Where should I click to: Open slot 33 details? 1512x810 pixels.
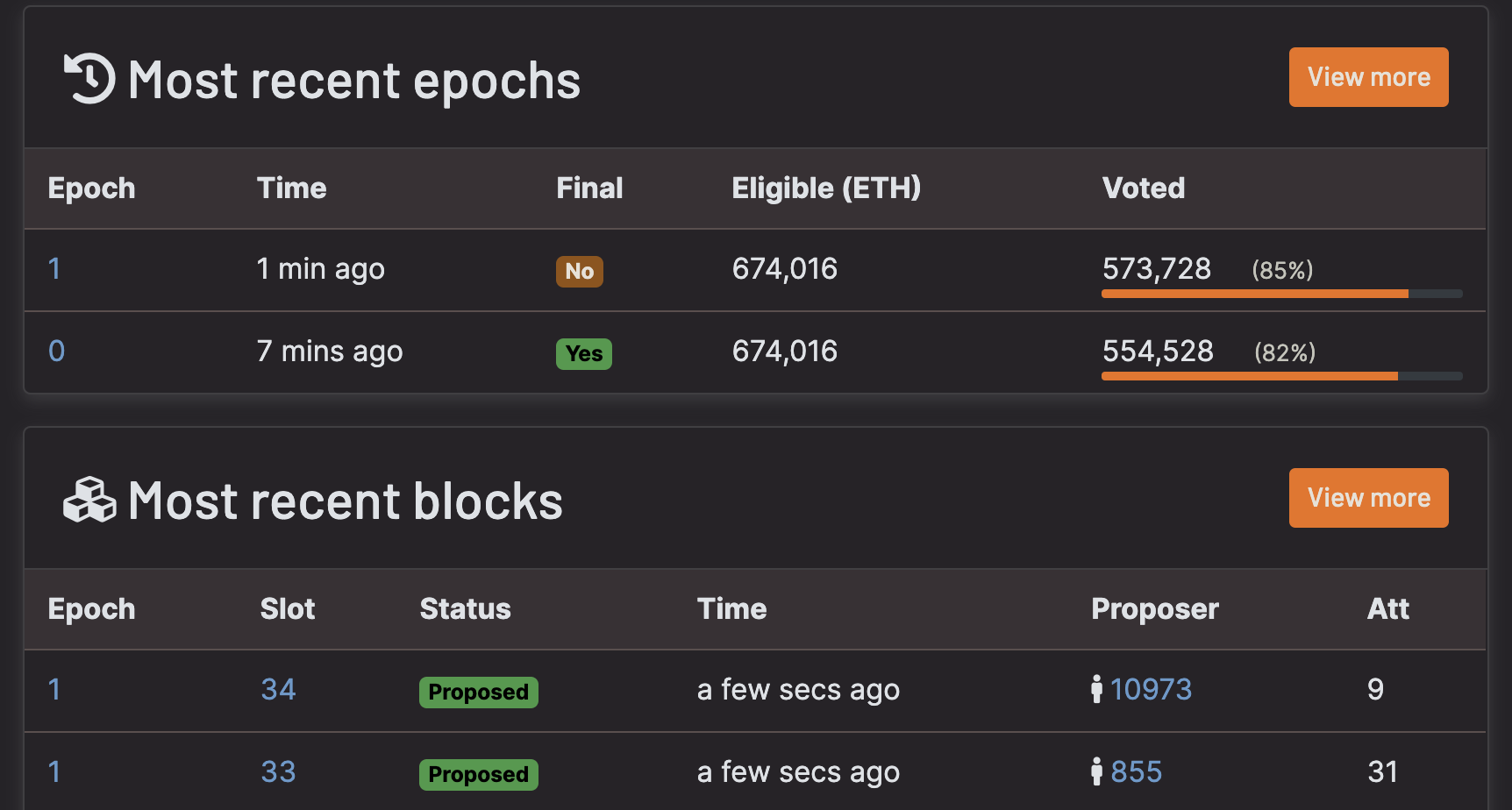[278, 771]
